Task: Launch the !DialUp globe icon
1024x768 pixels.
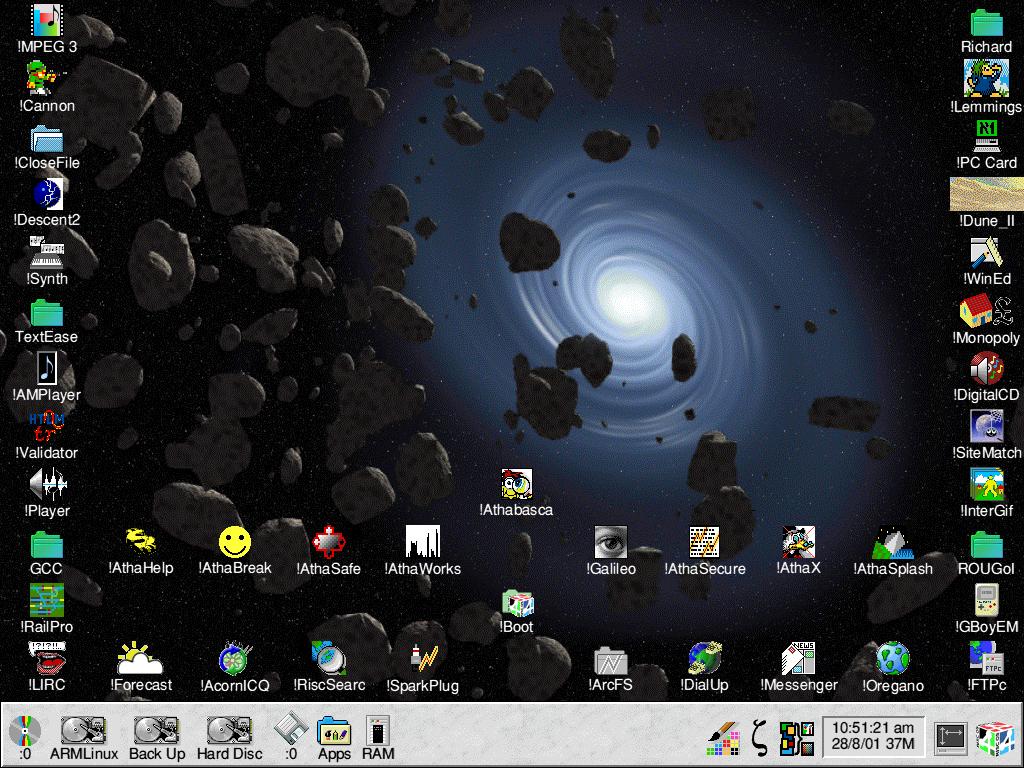Action: tap(705, 658)
